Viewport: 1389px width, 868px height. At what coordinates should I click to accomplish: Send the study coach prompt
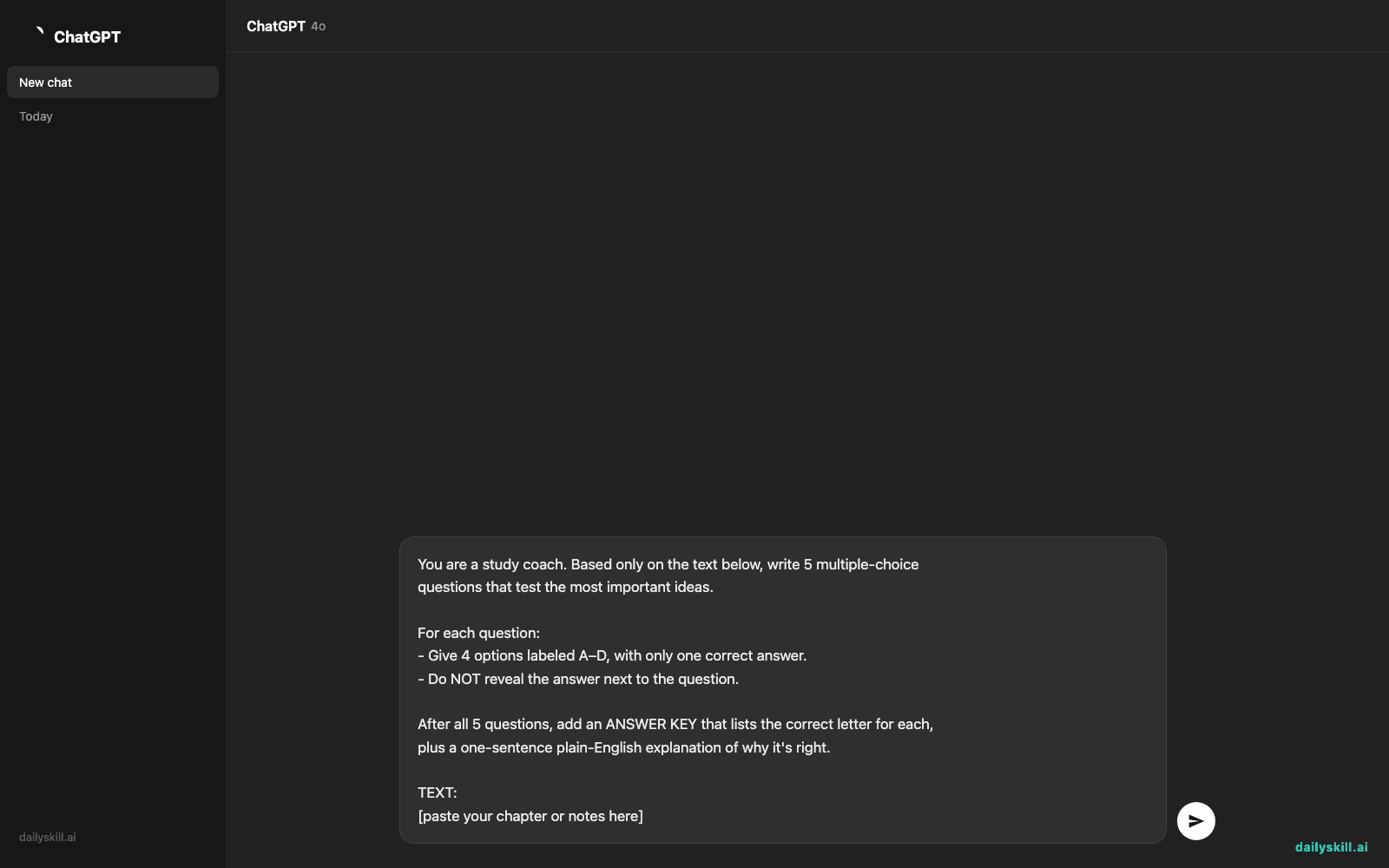1195,821
